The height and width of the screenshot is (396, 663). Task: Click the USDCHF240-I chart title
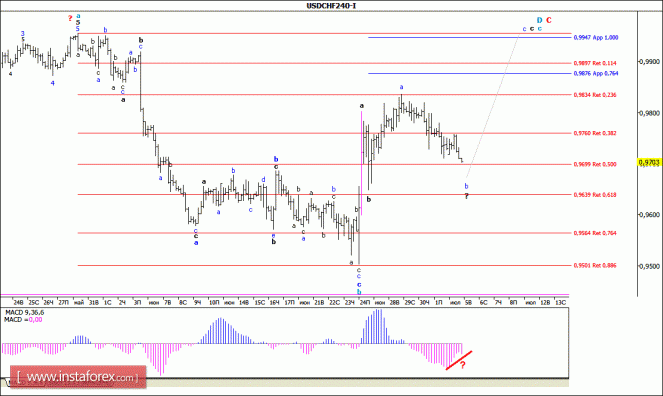(331, 6)
